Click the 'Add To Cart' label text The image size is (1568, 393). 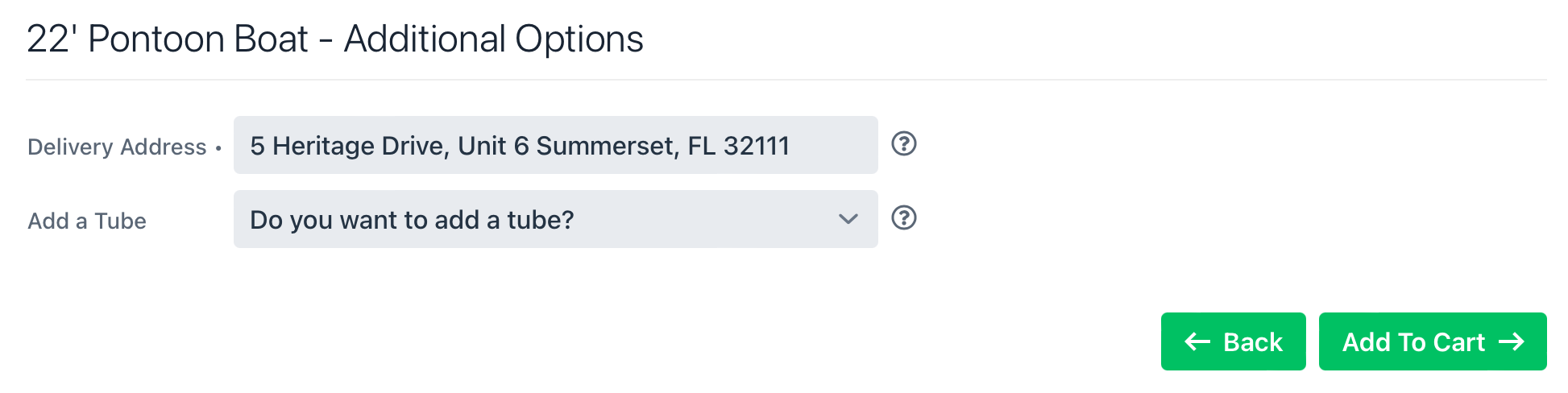(x=1413, y=342)
